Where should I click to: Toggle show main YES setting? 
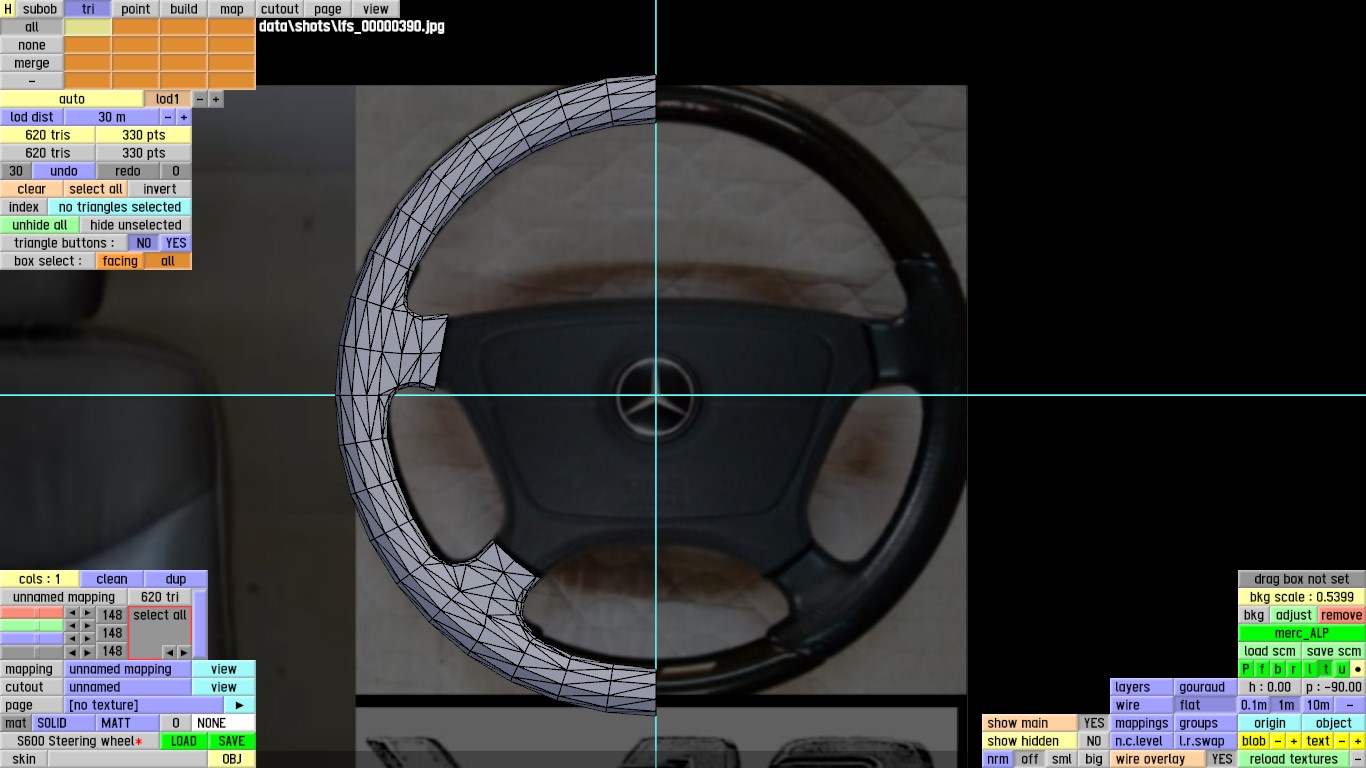[x=1094, y=723]
